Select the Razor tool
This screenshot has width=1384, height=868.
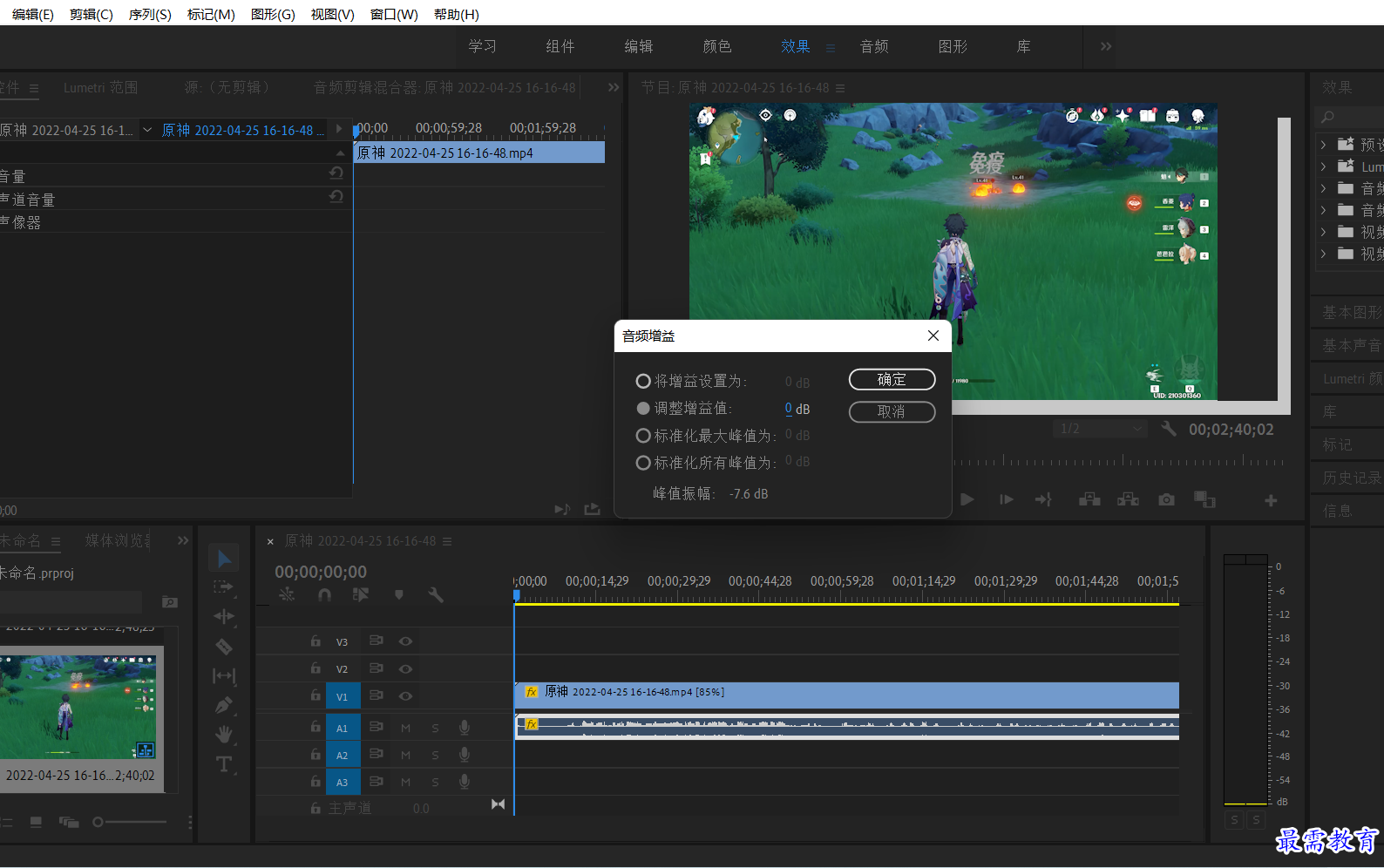click(x=224, y=647)
